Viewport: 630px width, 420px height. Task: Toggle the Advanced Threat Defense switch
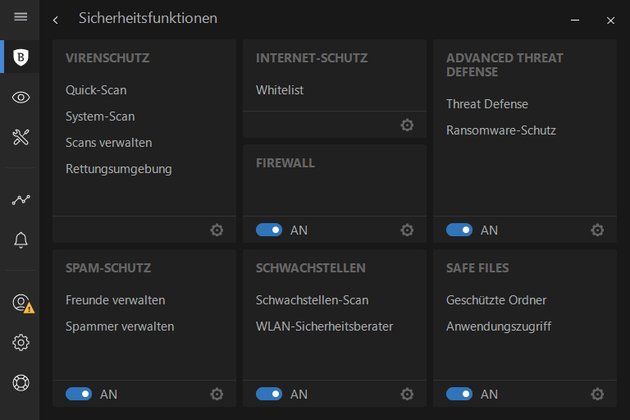point(459,230)
